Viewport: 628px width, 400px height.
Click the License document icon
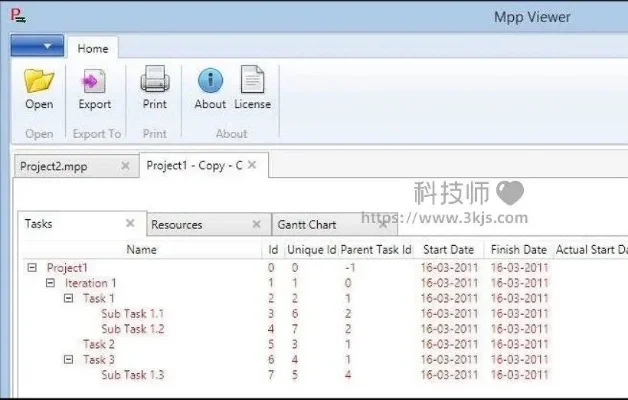[x=252, y=81]
